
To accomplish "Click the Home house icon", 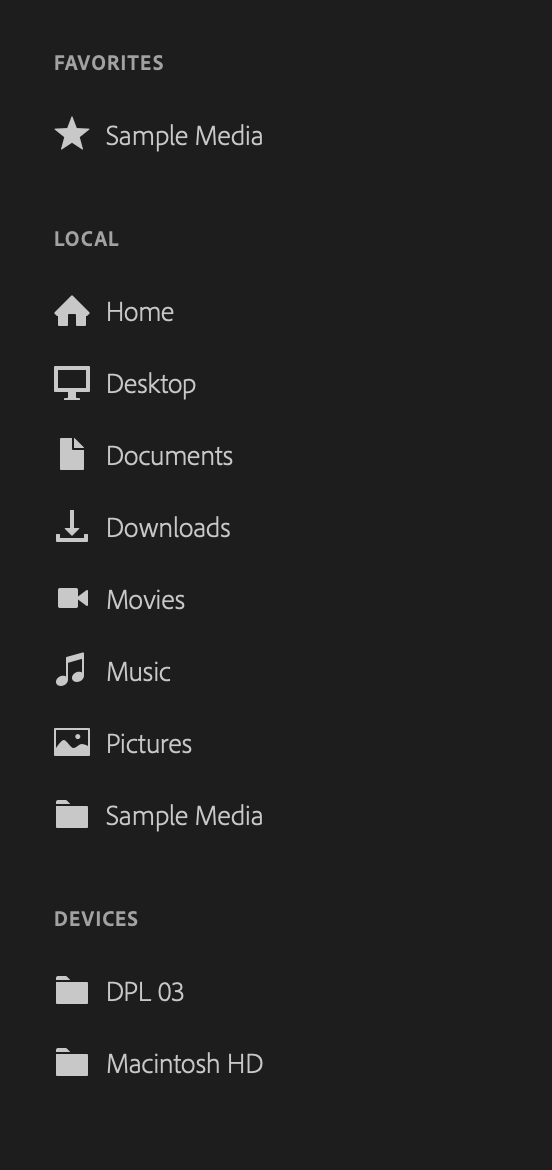I will pos(72,311).
